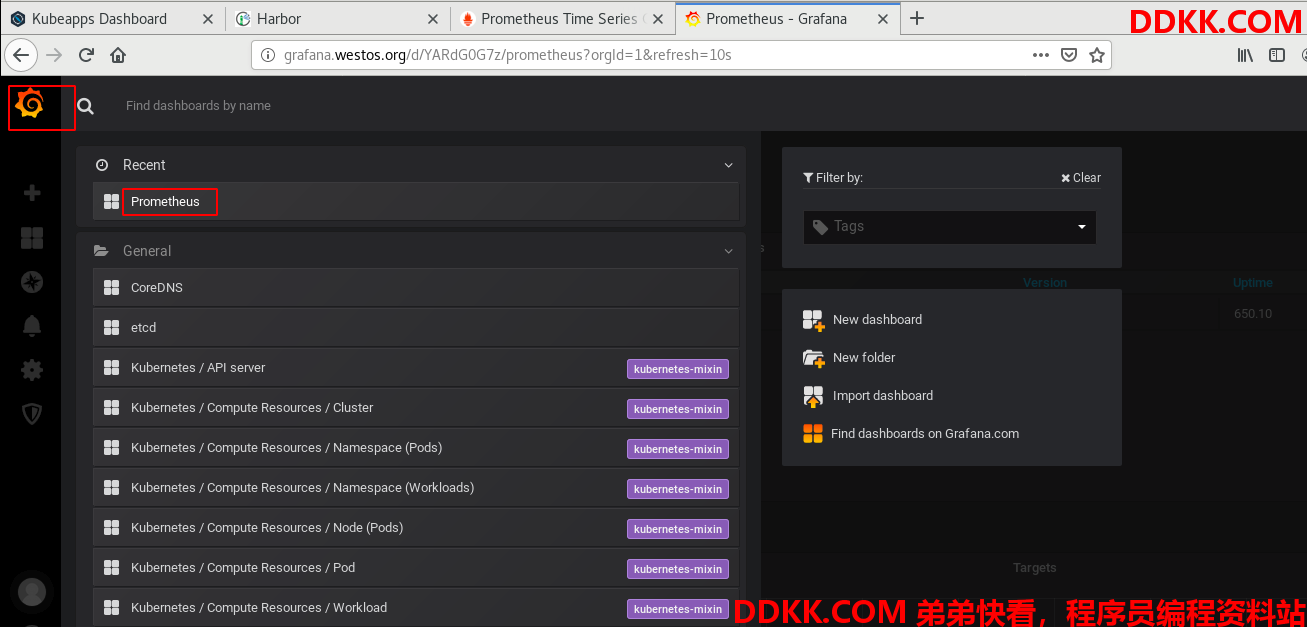Open Compute Resources / Namespace (Pods) dashboard
The width and height of the screenshot is (1307, 627).
tap(416, 448)
